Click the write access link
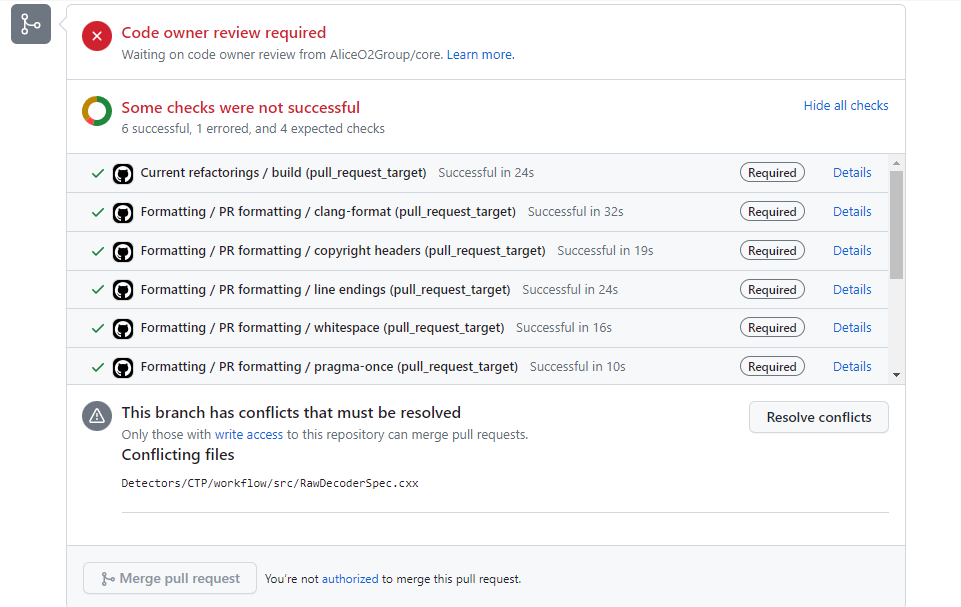Viewport: 961px width, 607px height. 249,435
